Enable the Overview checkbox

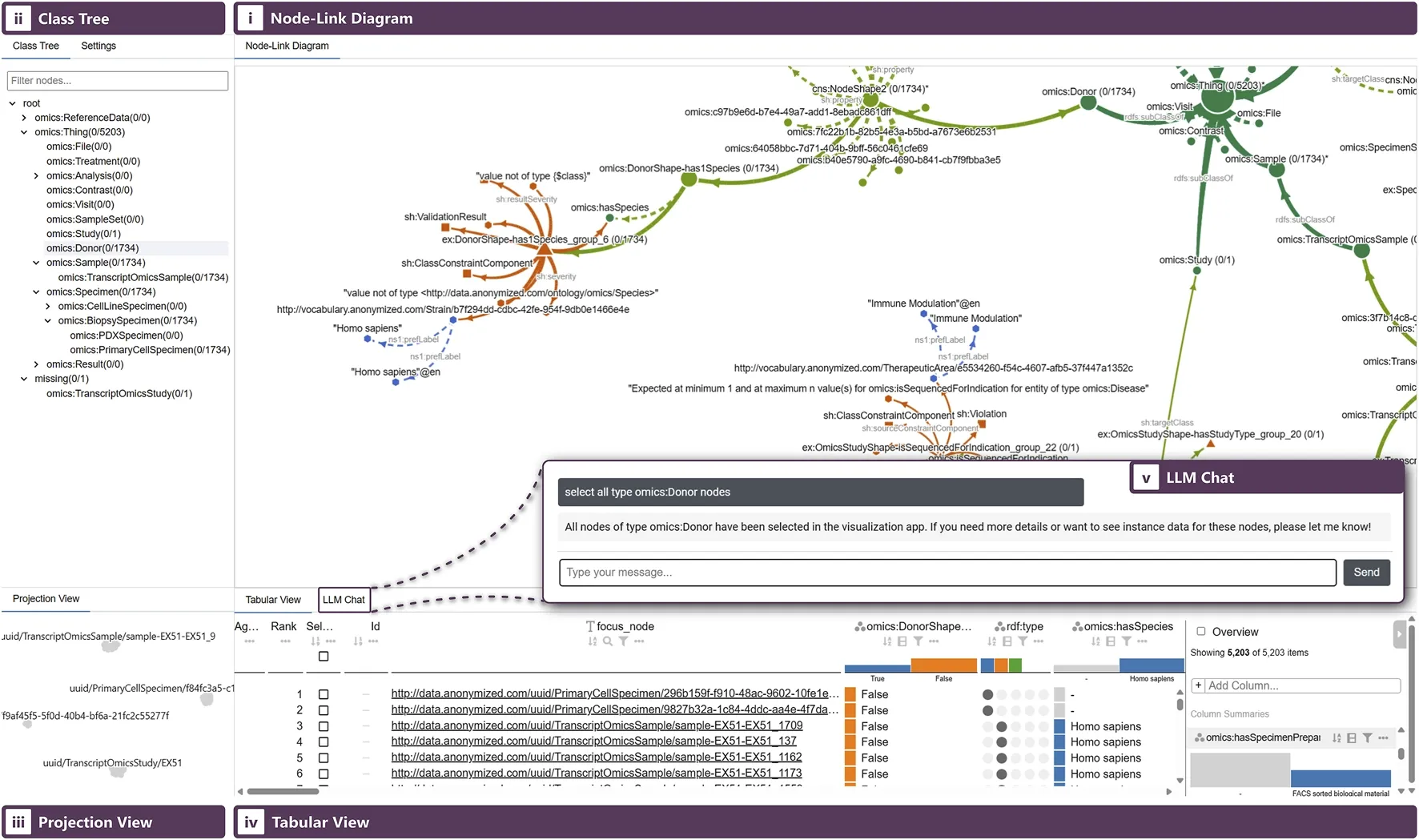pos(1200,632)
